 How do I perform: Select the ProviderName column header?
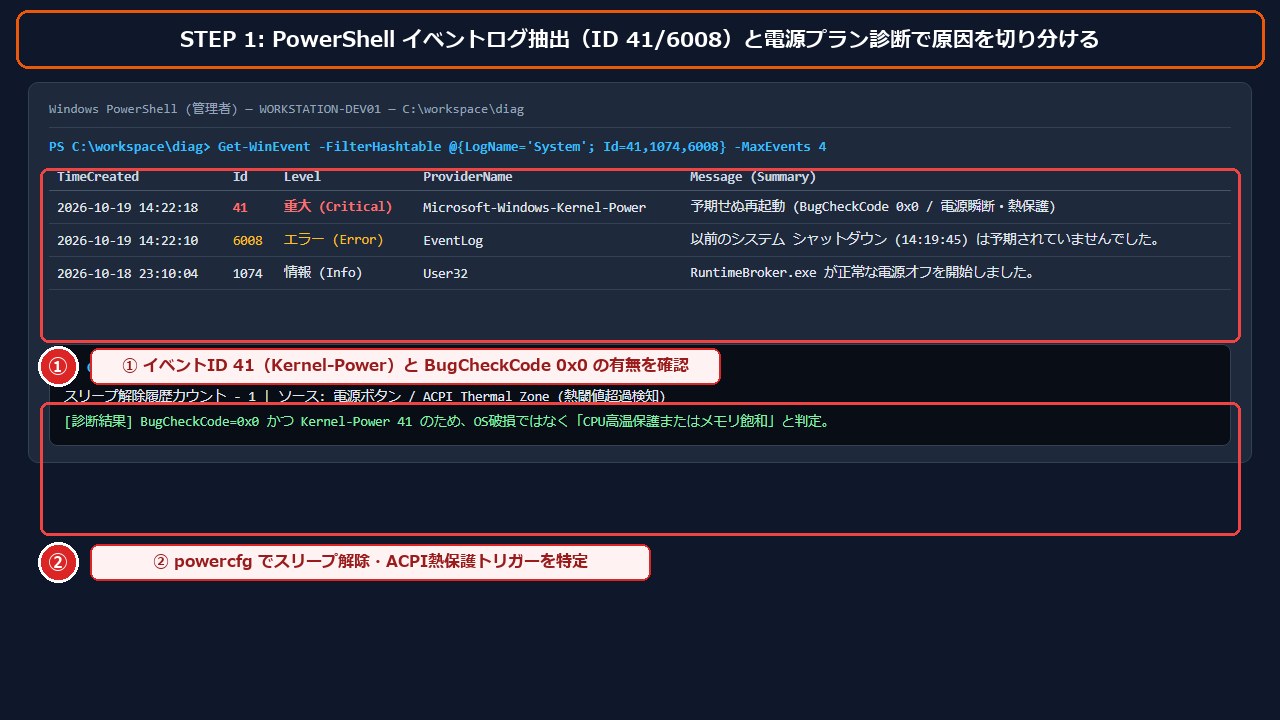coord(467,177)
